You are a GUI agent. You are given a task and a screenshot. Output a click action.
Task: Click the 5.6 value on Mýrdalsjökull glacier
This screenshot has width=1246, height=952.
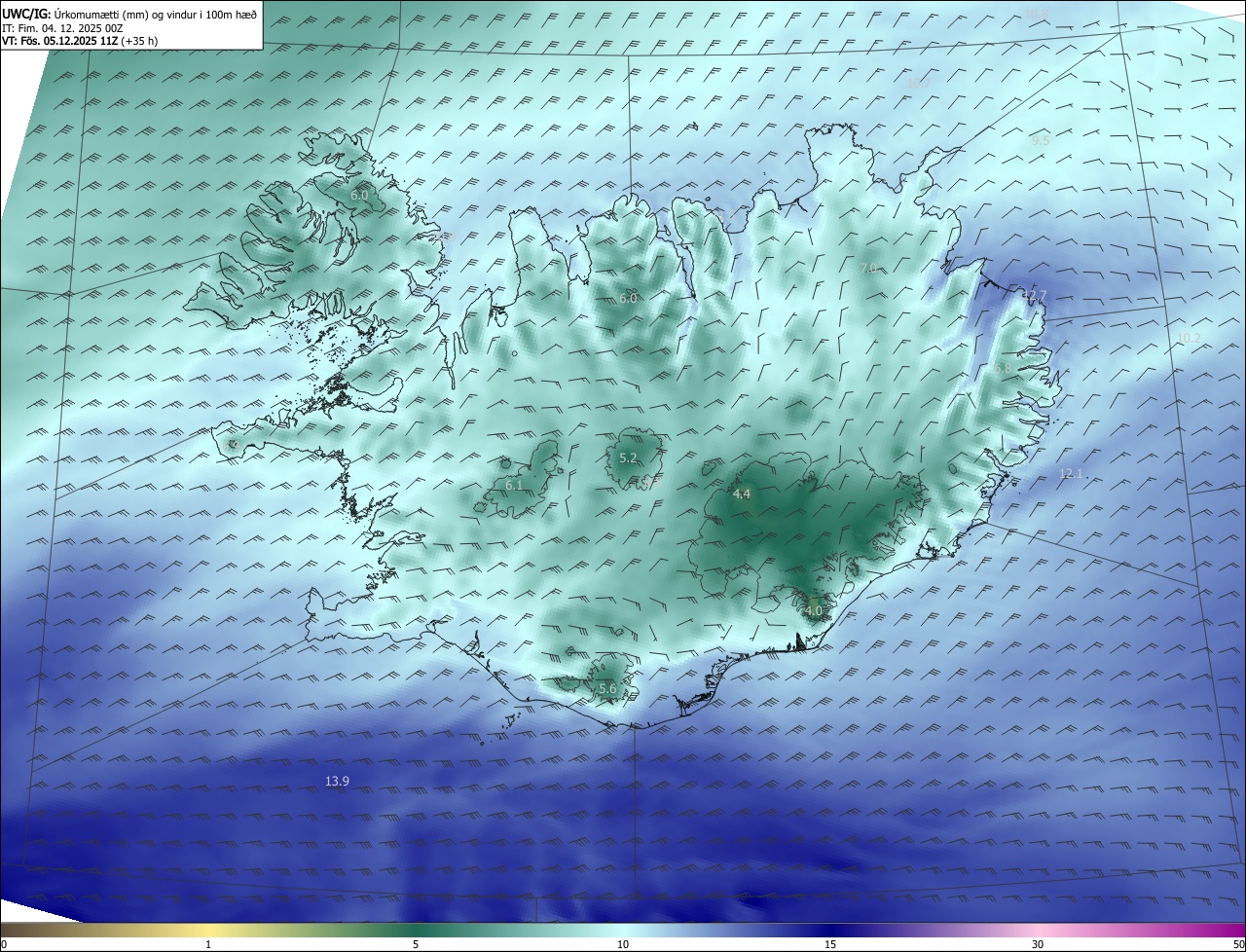pos(607,688)
